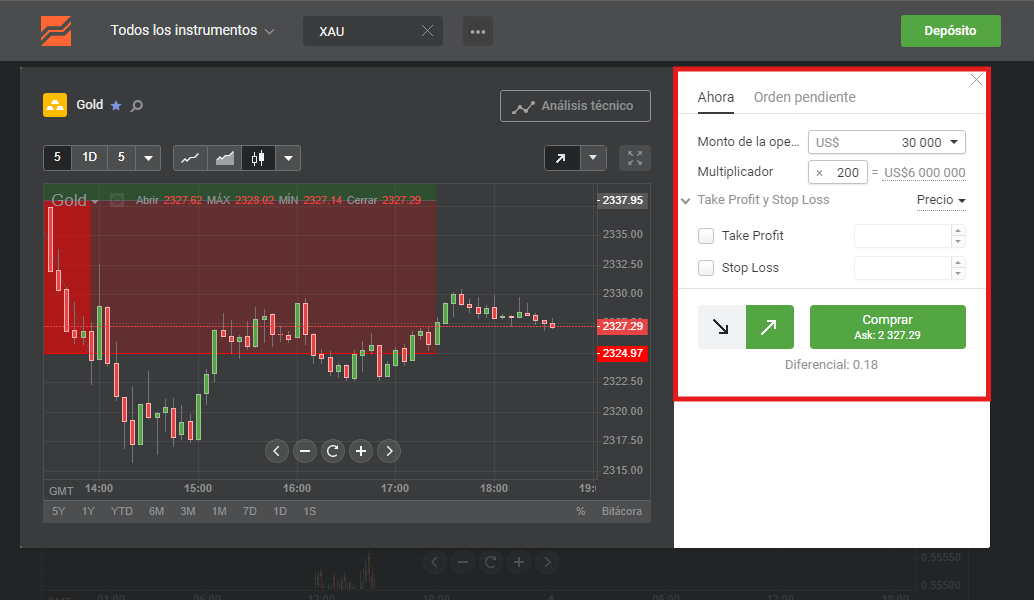The image size is (1034, 600).
Task: Enable the Take Profit checkbox
Action: point(706,235)
